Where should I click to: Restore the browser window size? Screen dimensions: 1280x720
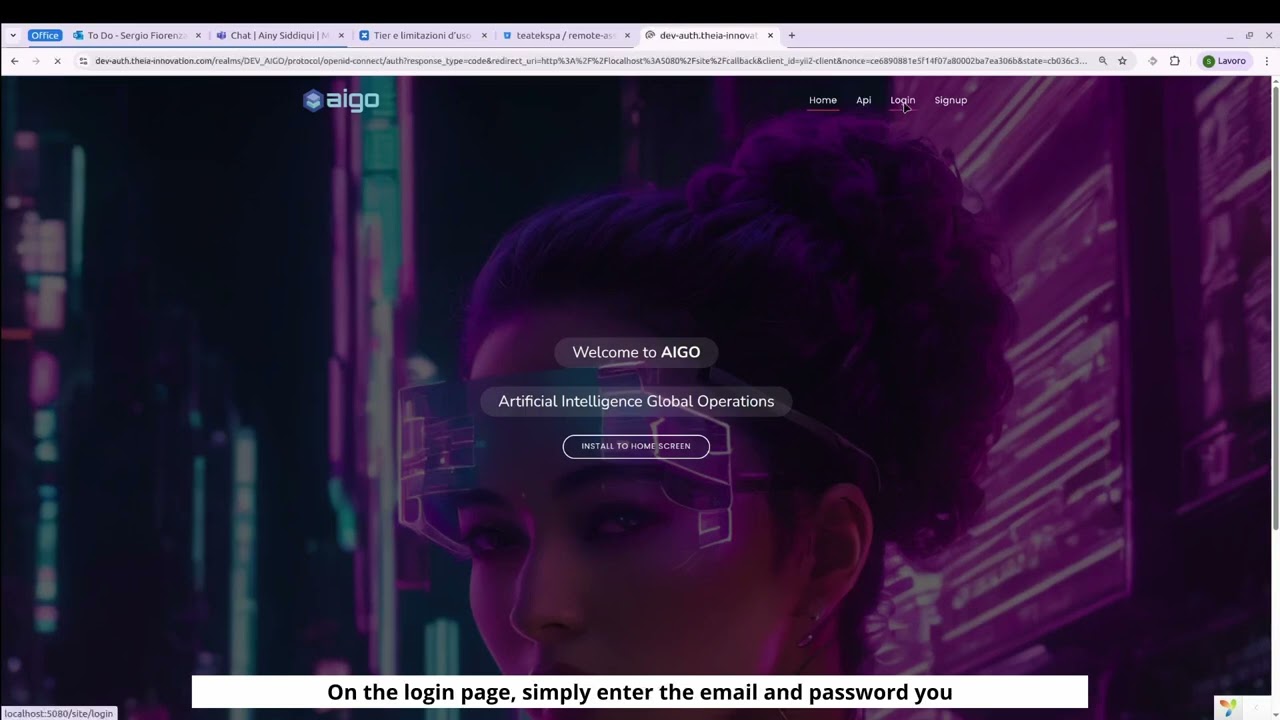point(1249,35)
